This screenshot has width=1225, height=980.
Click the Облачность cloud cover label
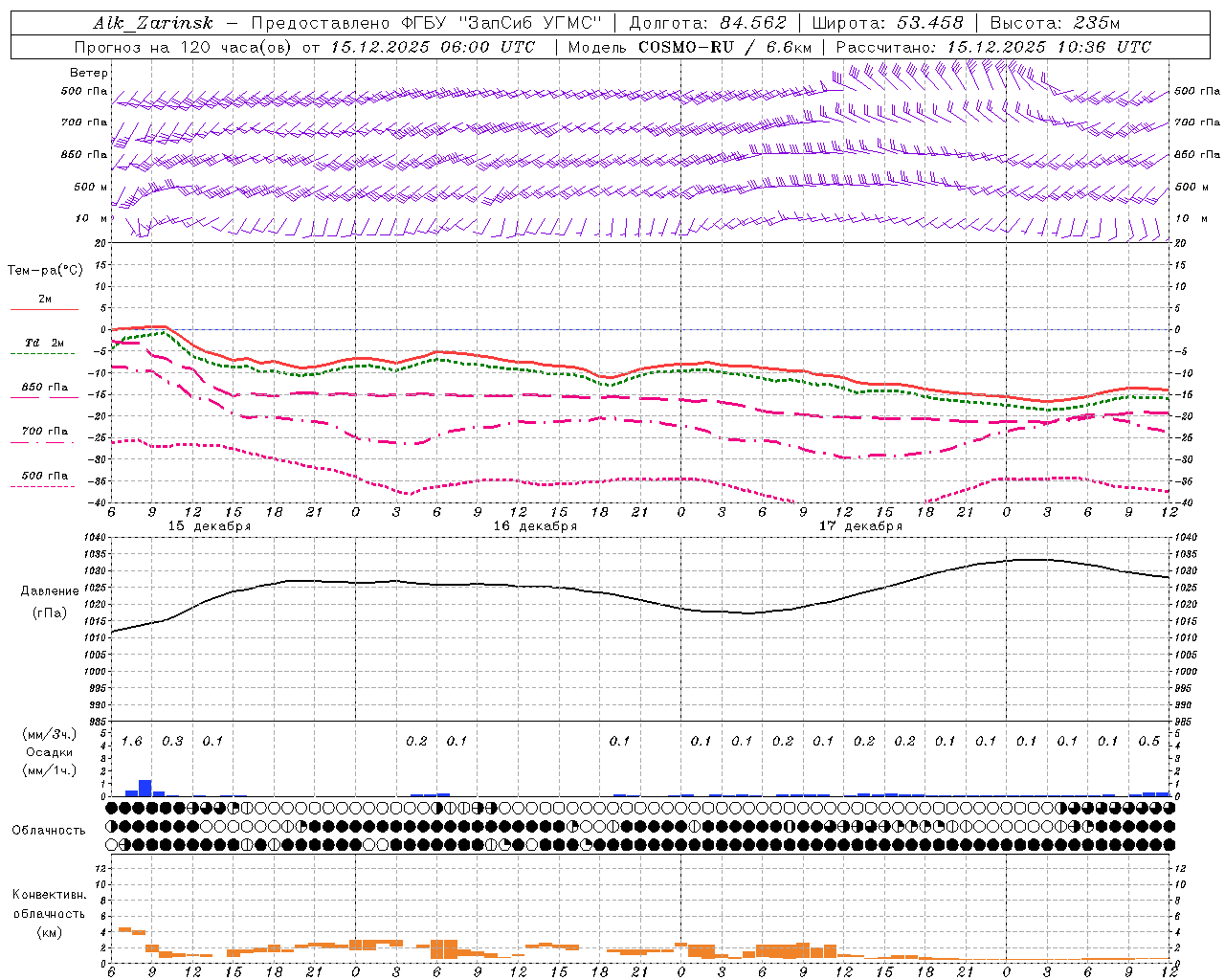[x=49, y=831]
